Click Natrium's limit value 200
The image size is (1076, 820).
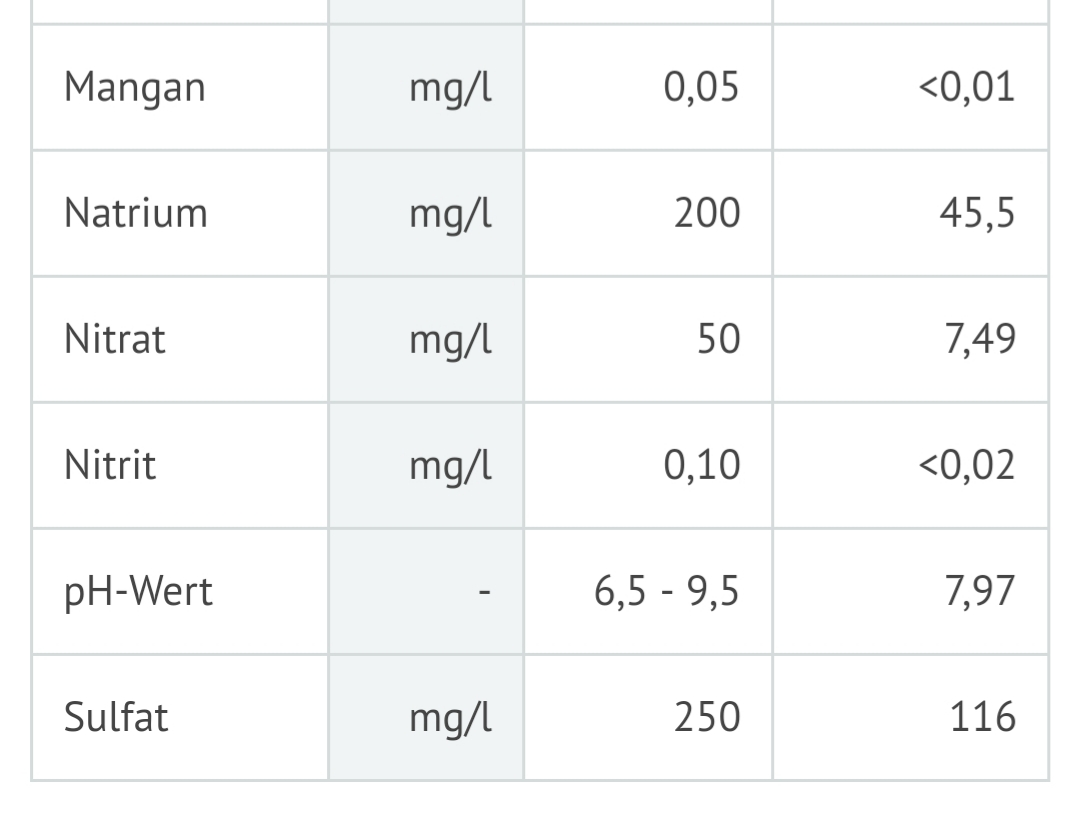point(707,213)
